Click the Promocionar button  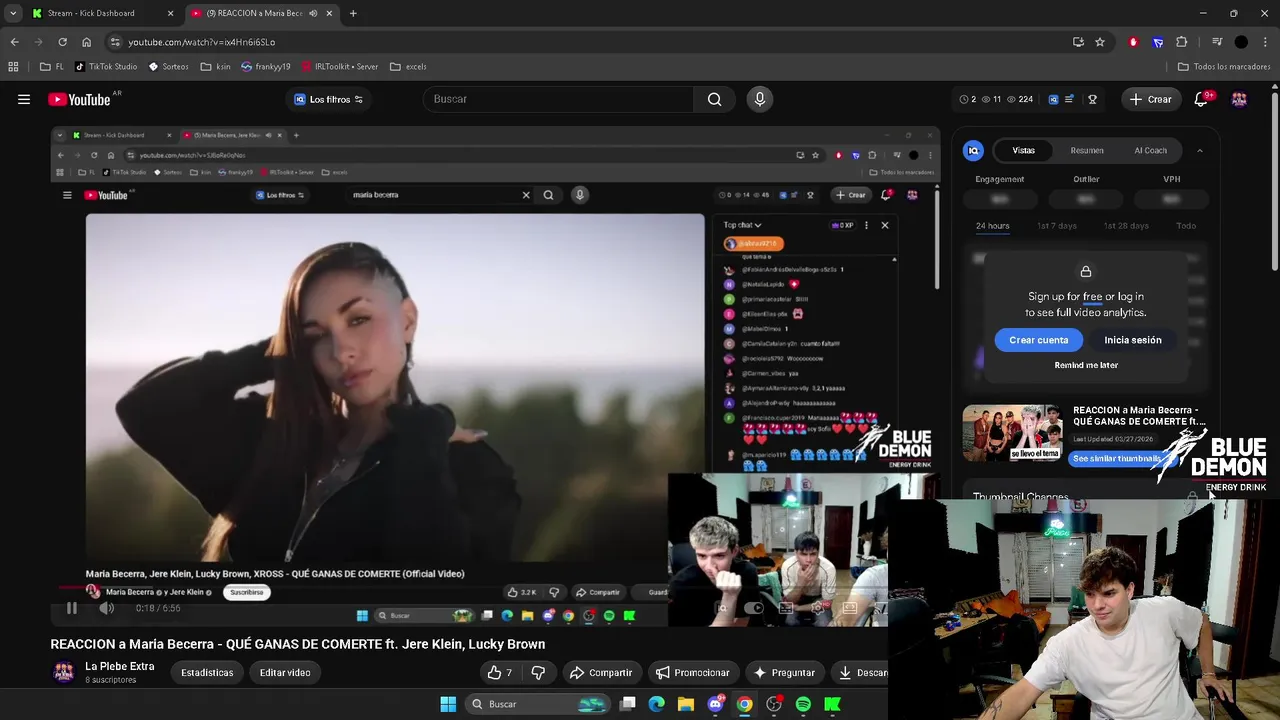(x=692, y=673)
